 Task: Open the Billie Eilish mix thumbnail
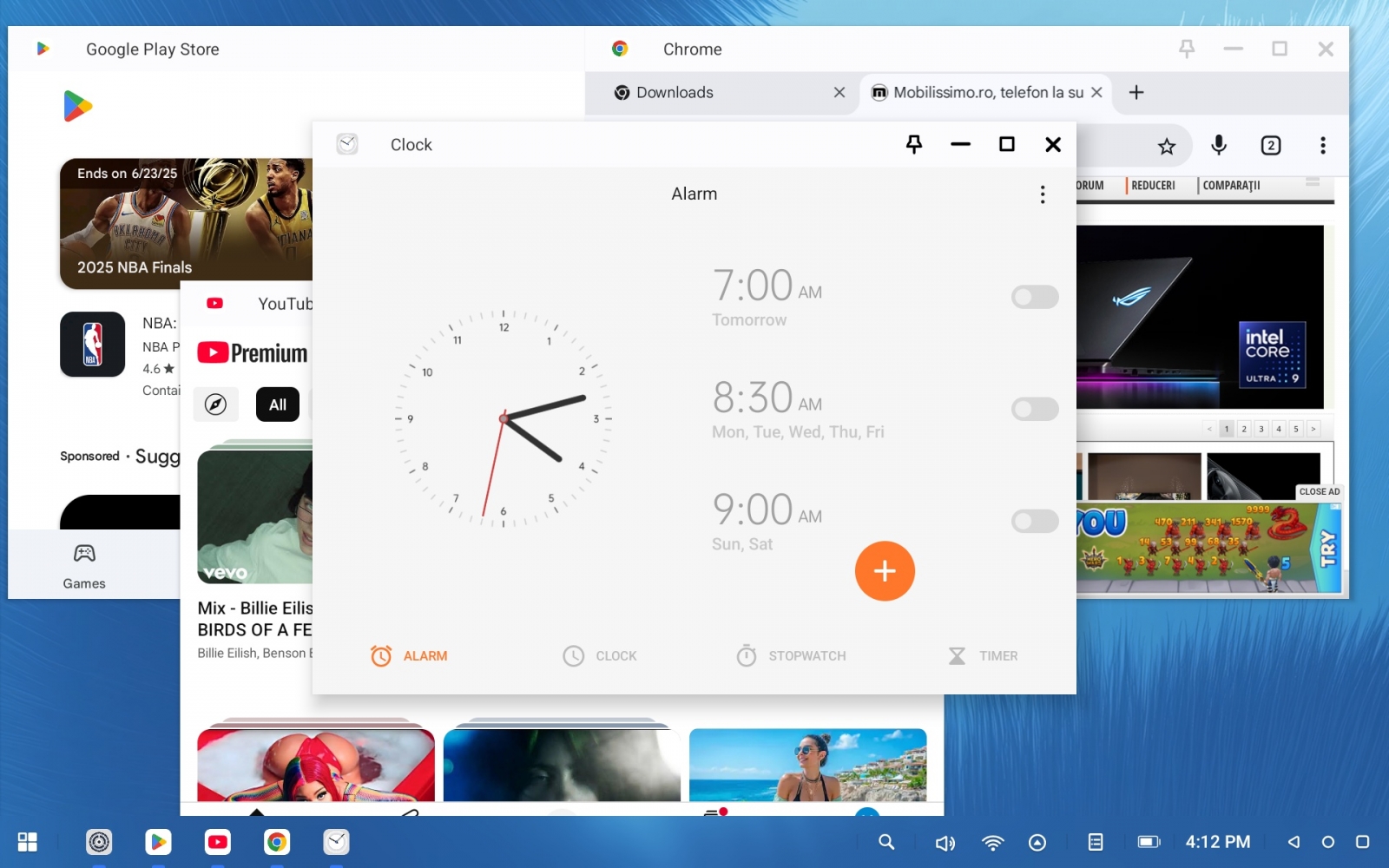(255, 516)
